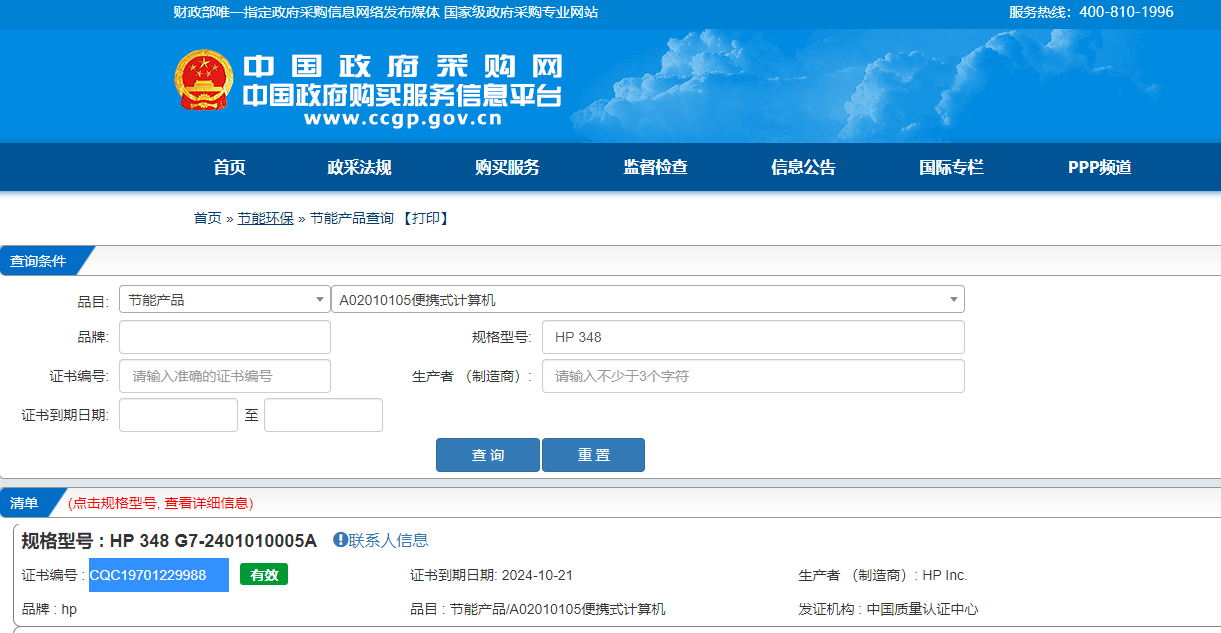Click the green 有效 status badge

coord(264,575)
